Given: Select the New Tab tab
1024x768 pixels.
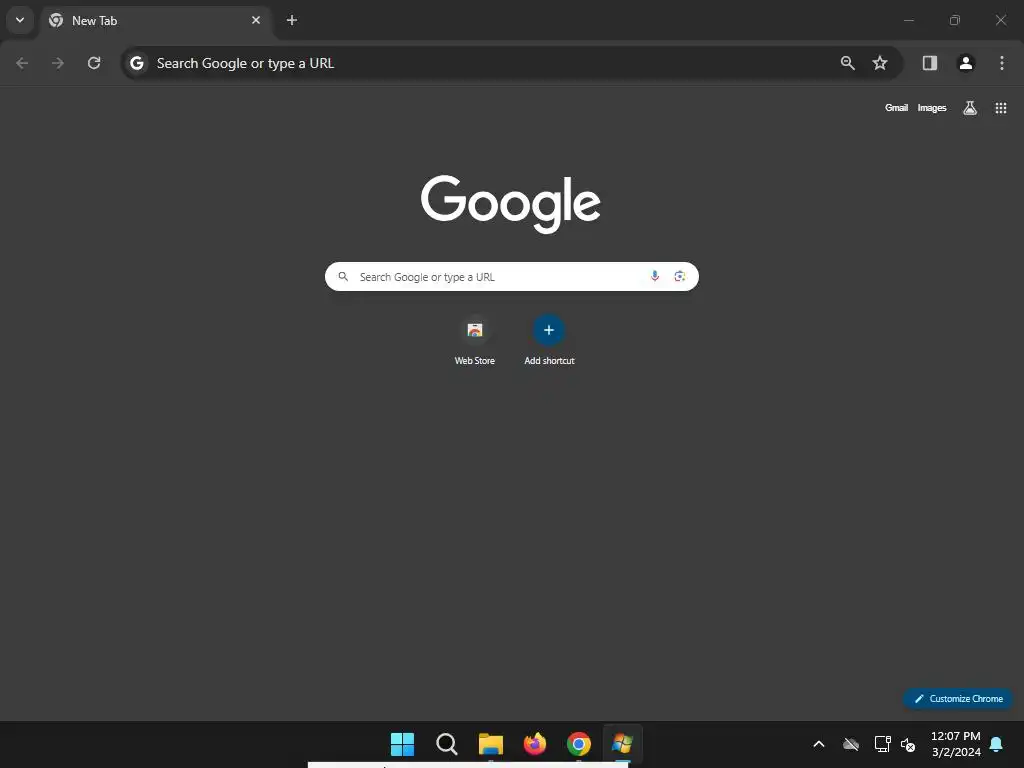Looking at the screenshot, I should (157, 20).
